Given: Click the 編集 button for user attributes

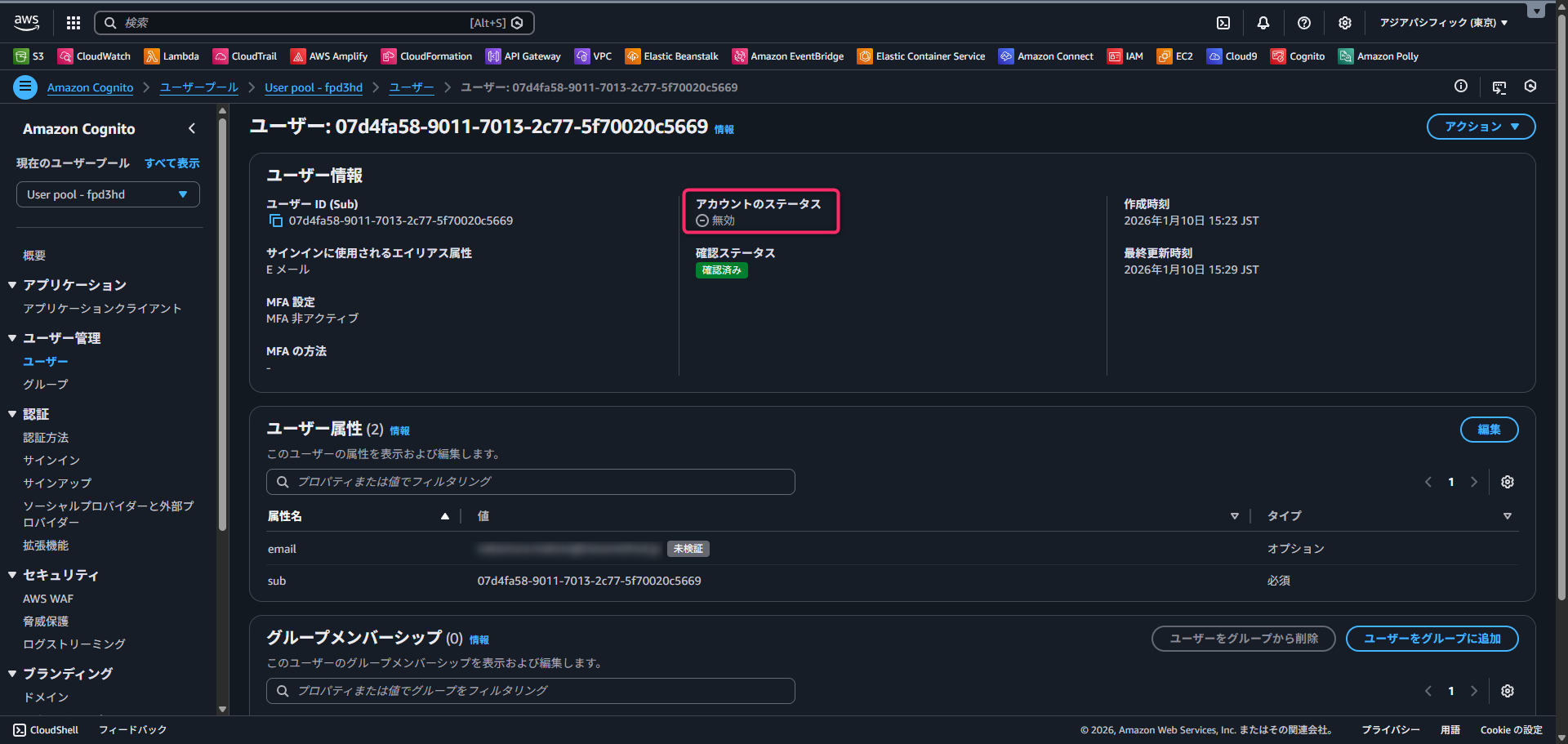Looking at the screenshot, I should [x=1489, y=430].
